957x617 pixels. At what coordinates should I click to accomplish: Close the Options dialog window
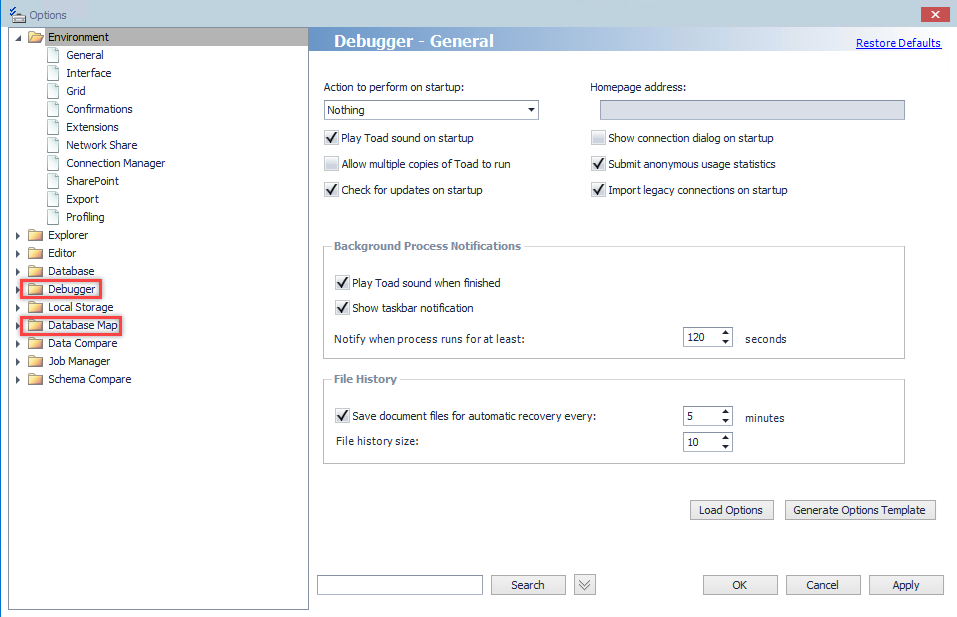point(935,15)
